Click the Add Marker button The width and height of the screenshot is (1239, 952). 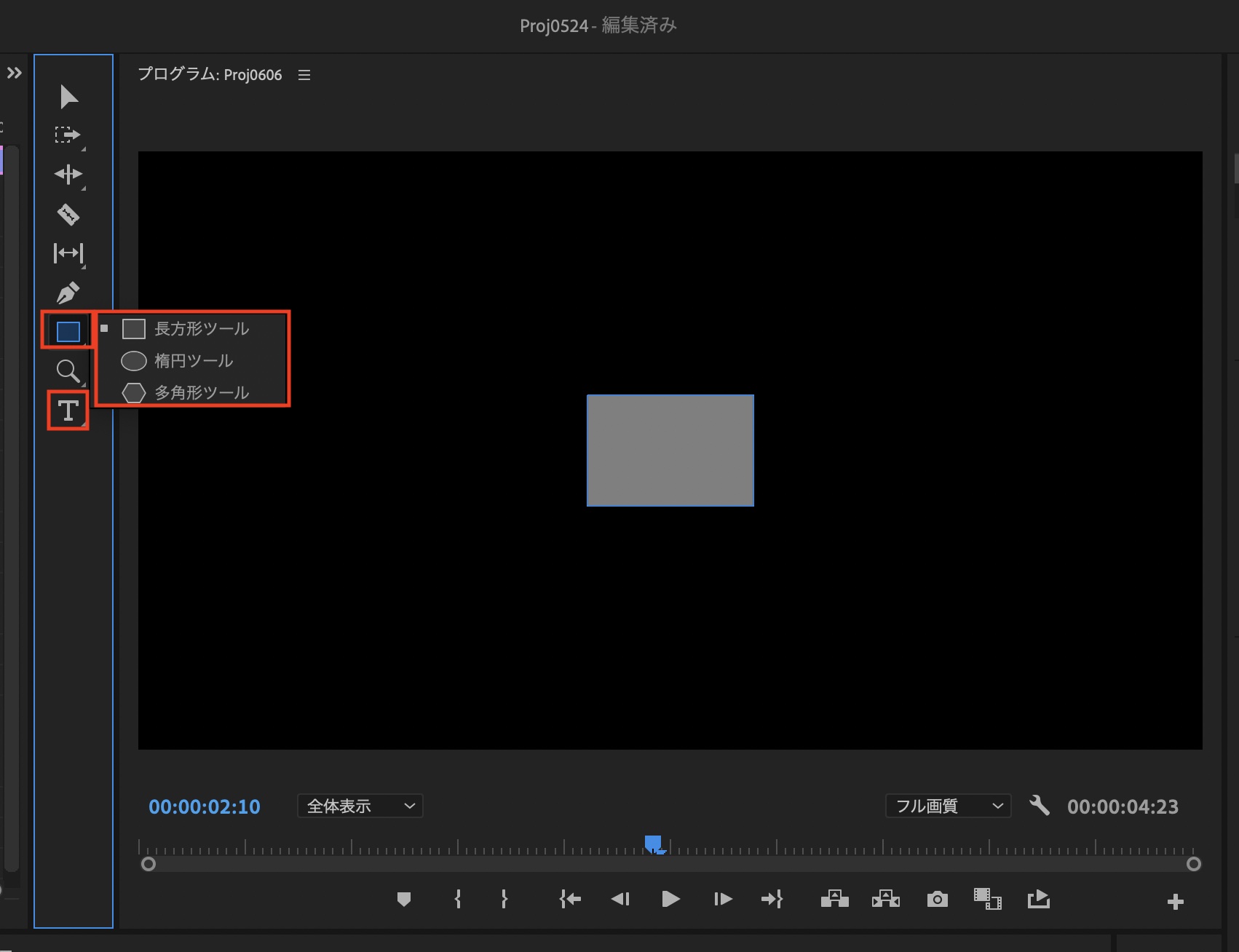coord(404,900)
